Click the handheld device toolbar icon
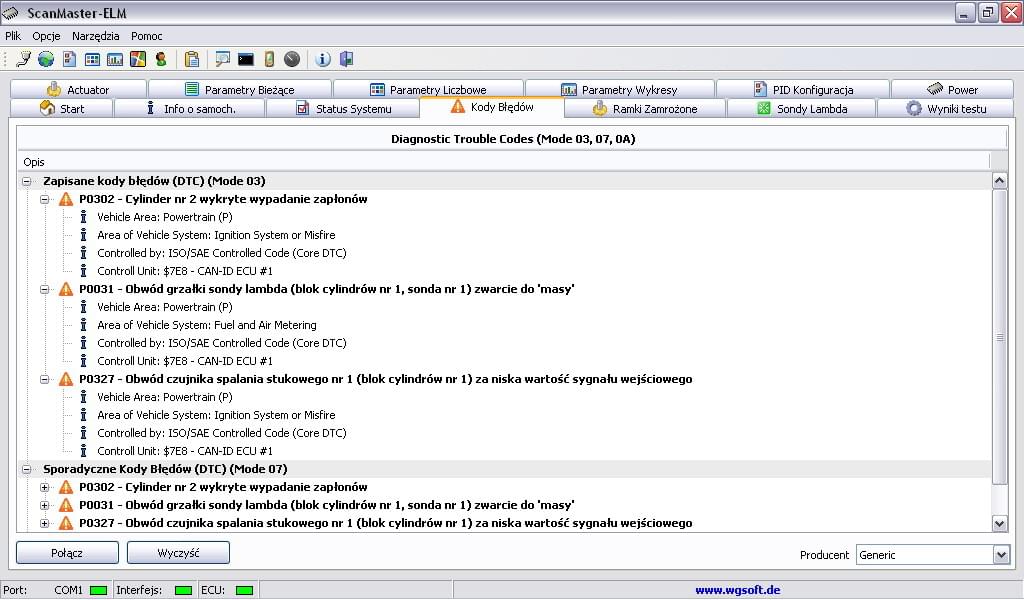 (269, 59)
